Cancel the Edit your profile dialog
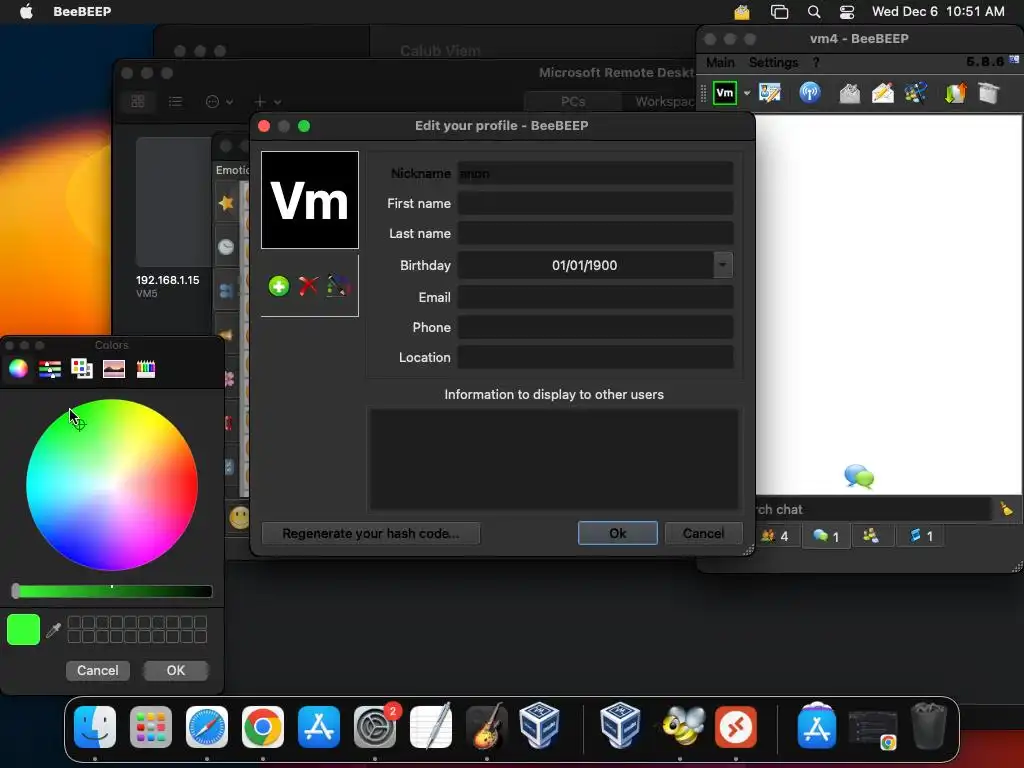Screen dimensions: 1024x768 click(x=703, y=534)
